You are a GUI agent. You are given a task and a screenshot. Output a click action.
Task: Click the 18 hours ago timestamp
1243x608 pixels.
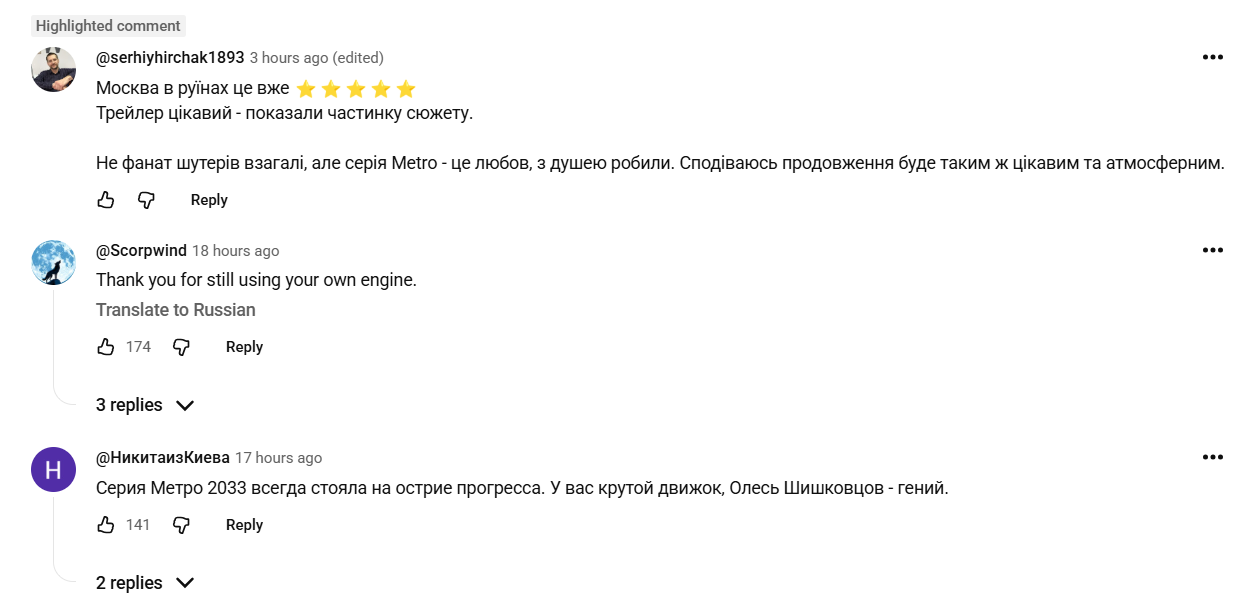235,250
